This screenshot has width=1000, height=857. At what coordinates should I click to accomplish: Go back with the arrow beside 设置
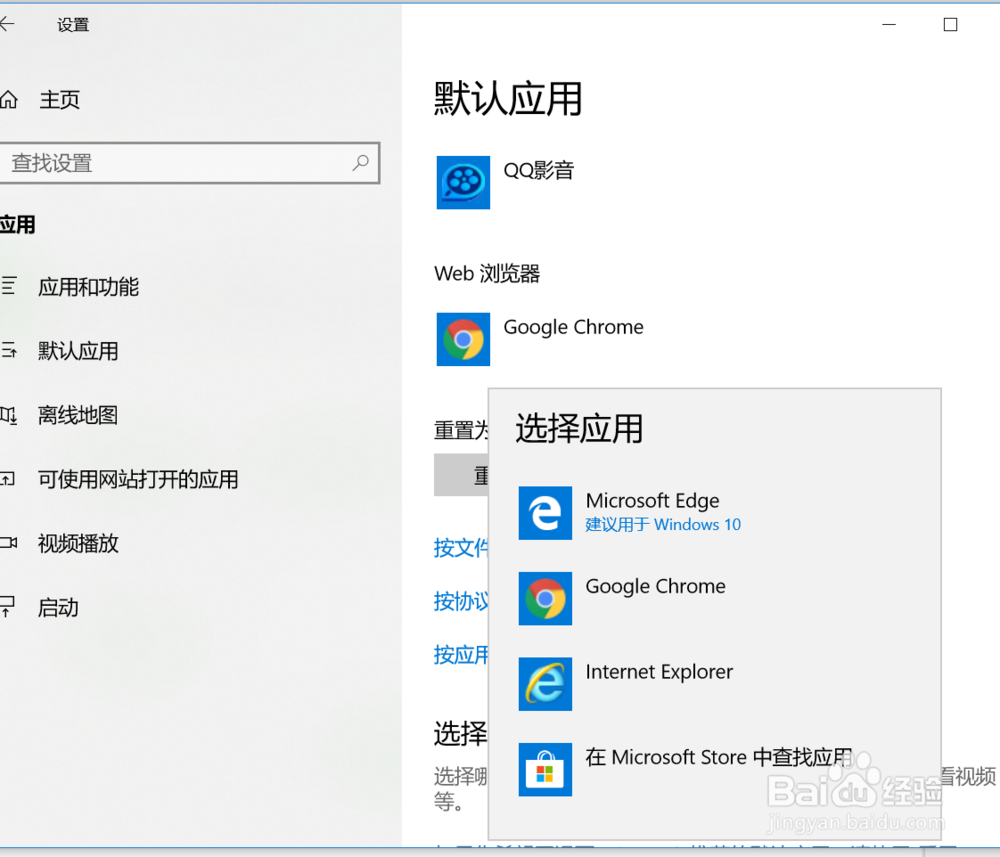point(6,24)
